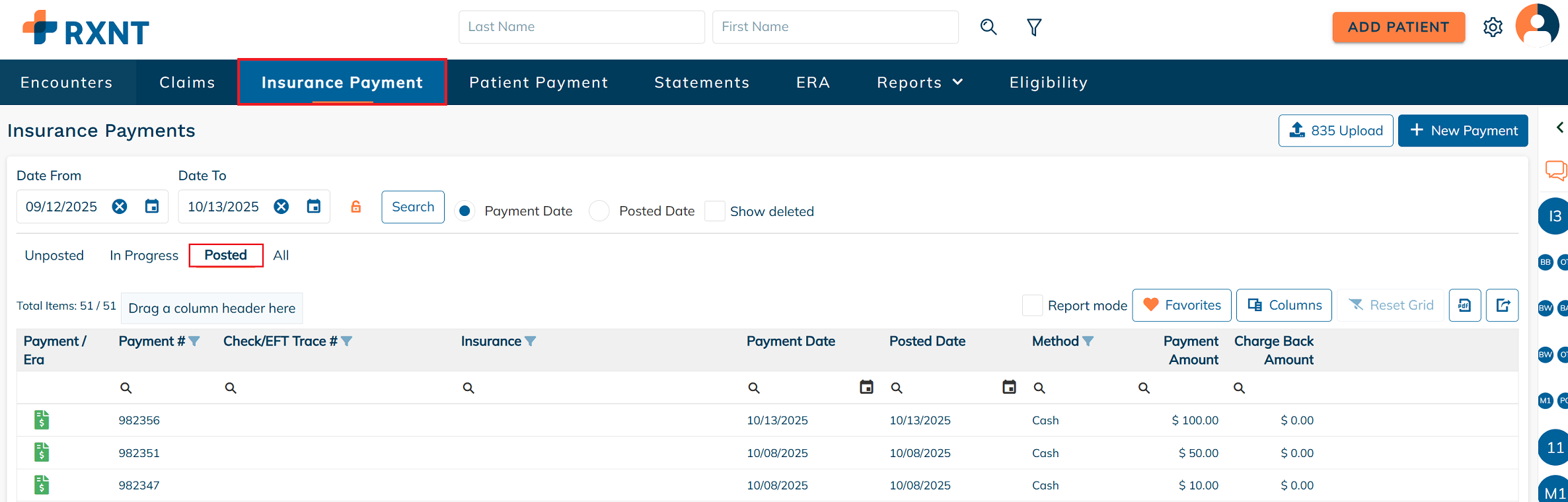Open the Insurance column filter

pos(531,341)
